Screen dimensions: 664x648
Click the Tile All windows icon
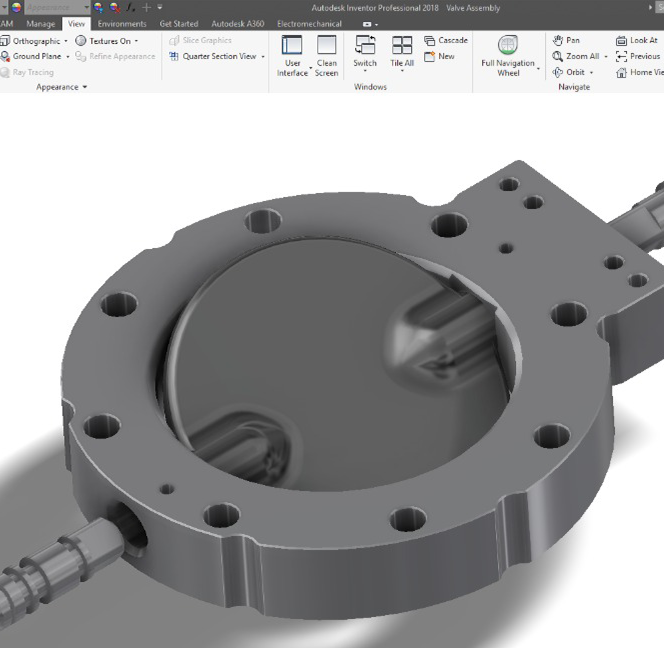[x=402, y=46]
